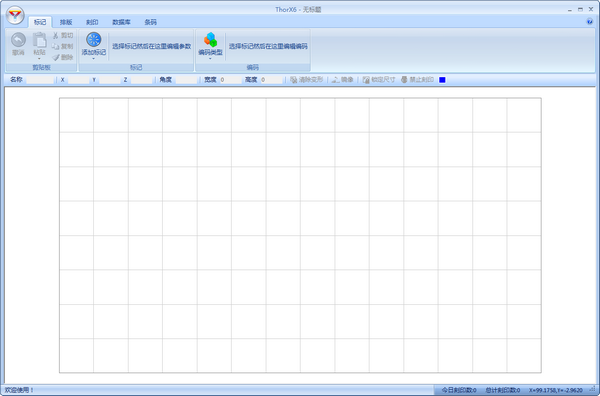Toggle 禁止刻印 disable marking option
Image resolution: width=600 pixels, height=396 pixels.
[417, 80]
